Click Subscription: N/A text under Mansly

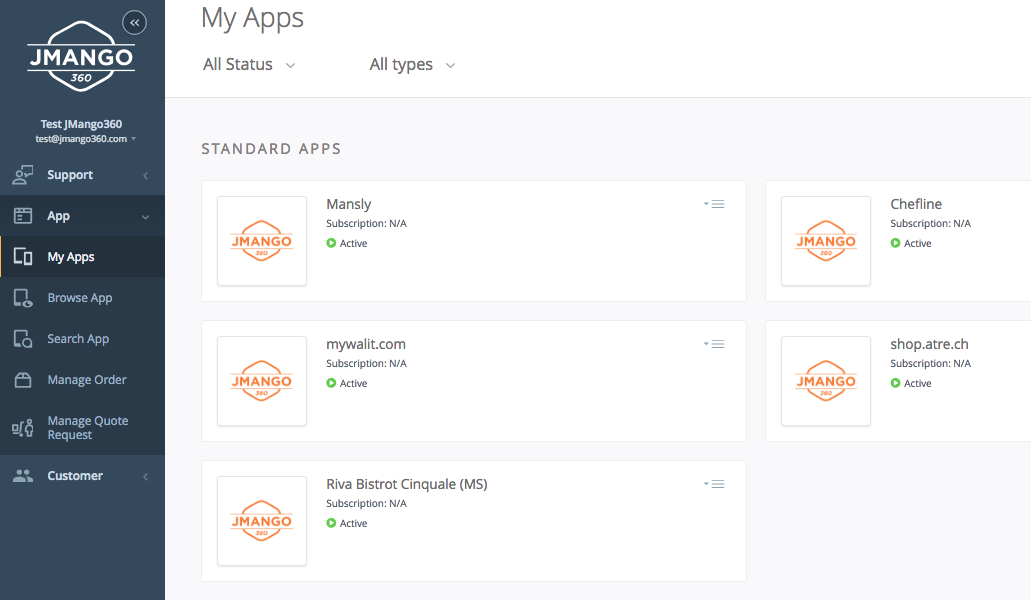pyautogui.click(x=366, y=223)
